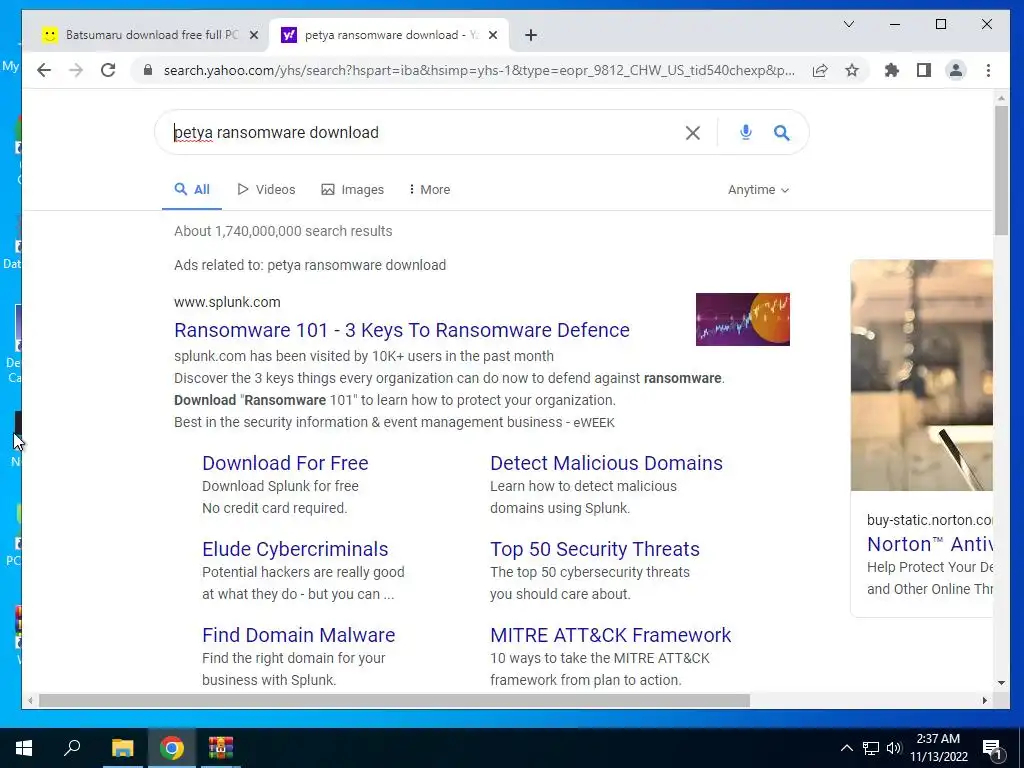Focus the browser address bar
The width and height of the screenshot is (1024, 768).
[x=479, y=70]
